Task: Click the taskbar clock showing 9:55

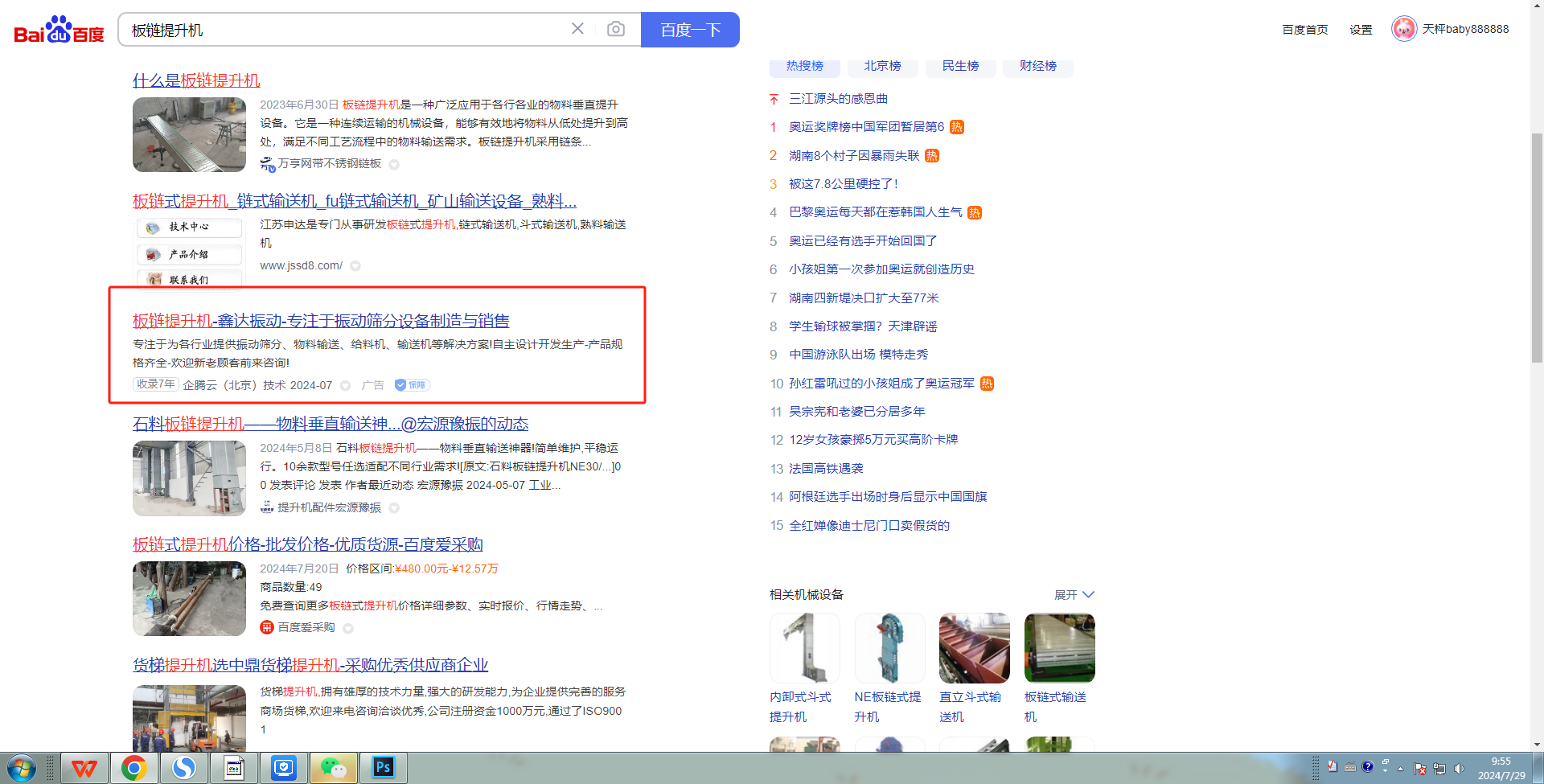Action: point(1501,769)
